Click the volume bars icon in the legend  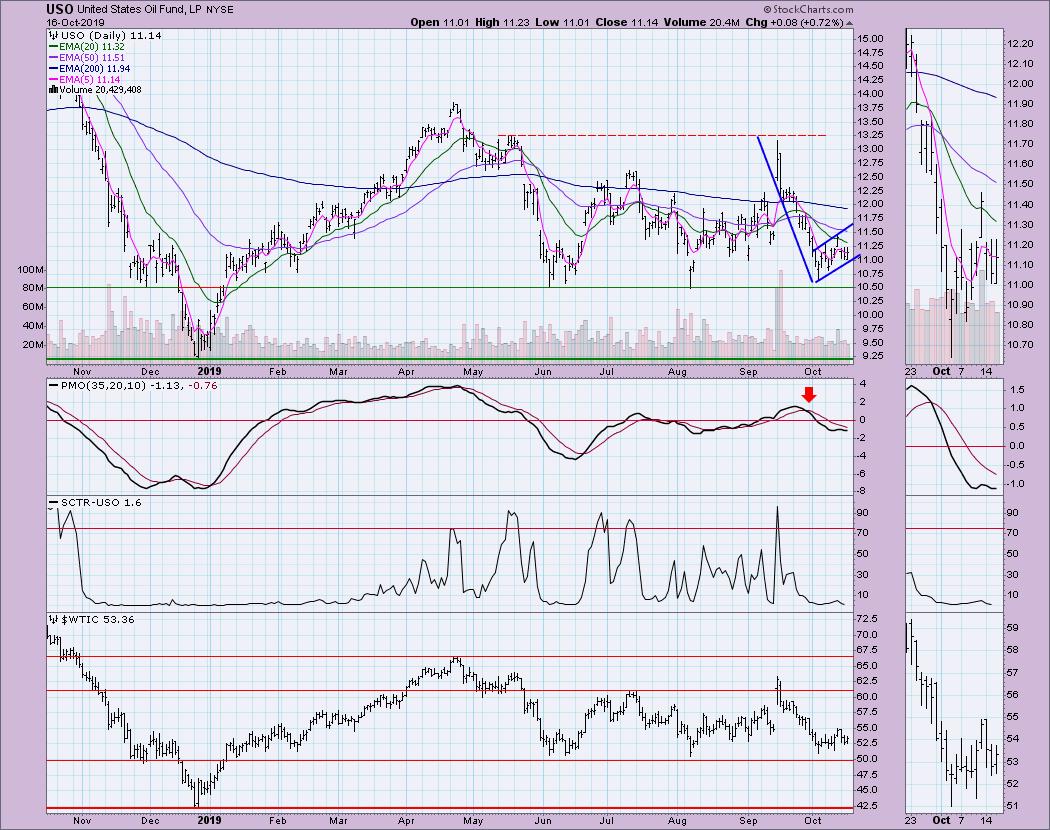(53, 90)
